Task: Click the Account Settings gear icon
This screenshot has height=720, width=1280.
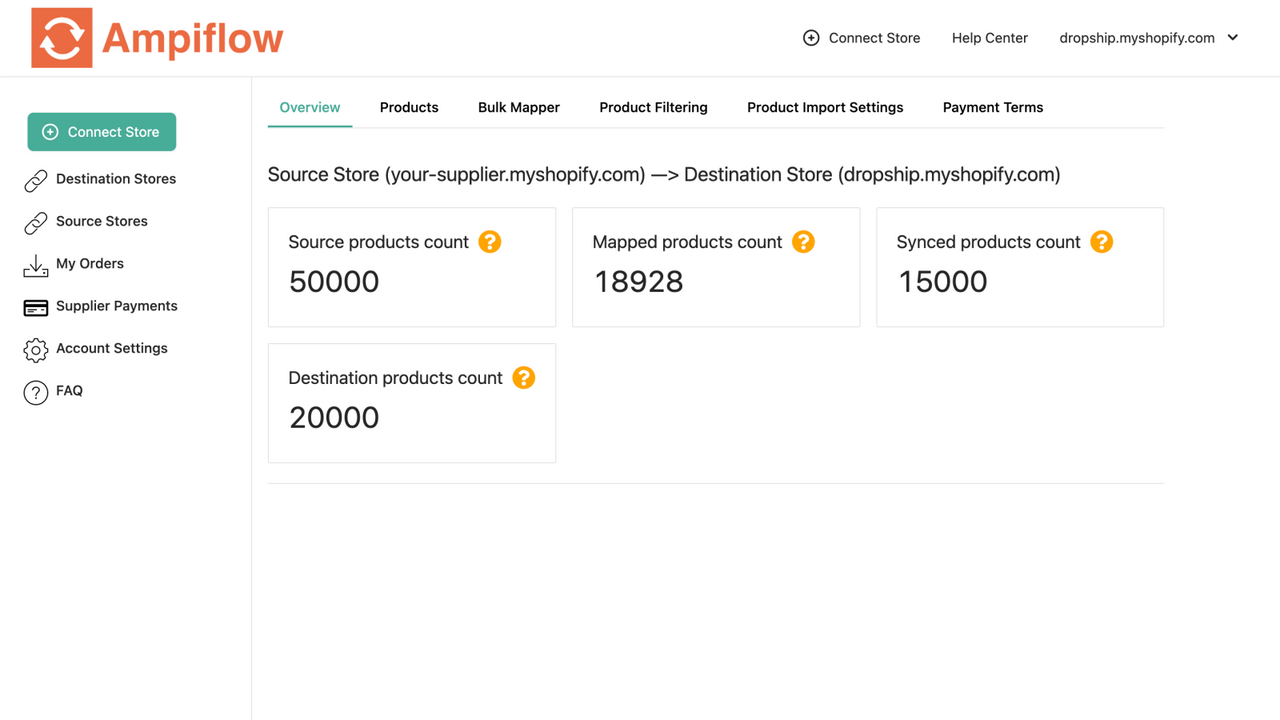Action: pyautogui.click(x=36, y=350)
